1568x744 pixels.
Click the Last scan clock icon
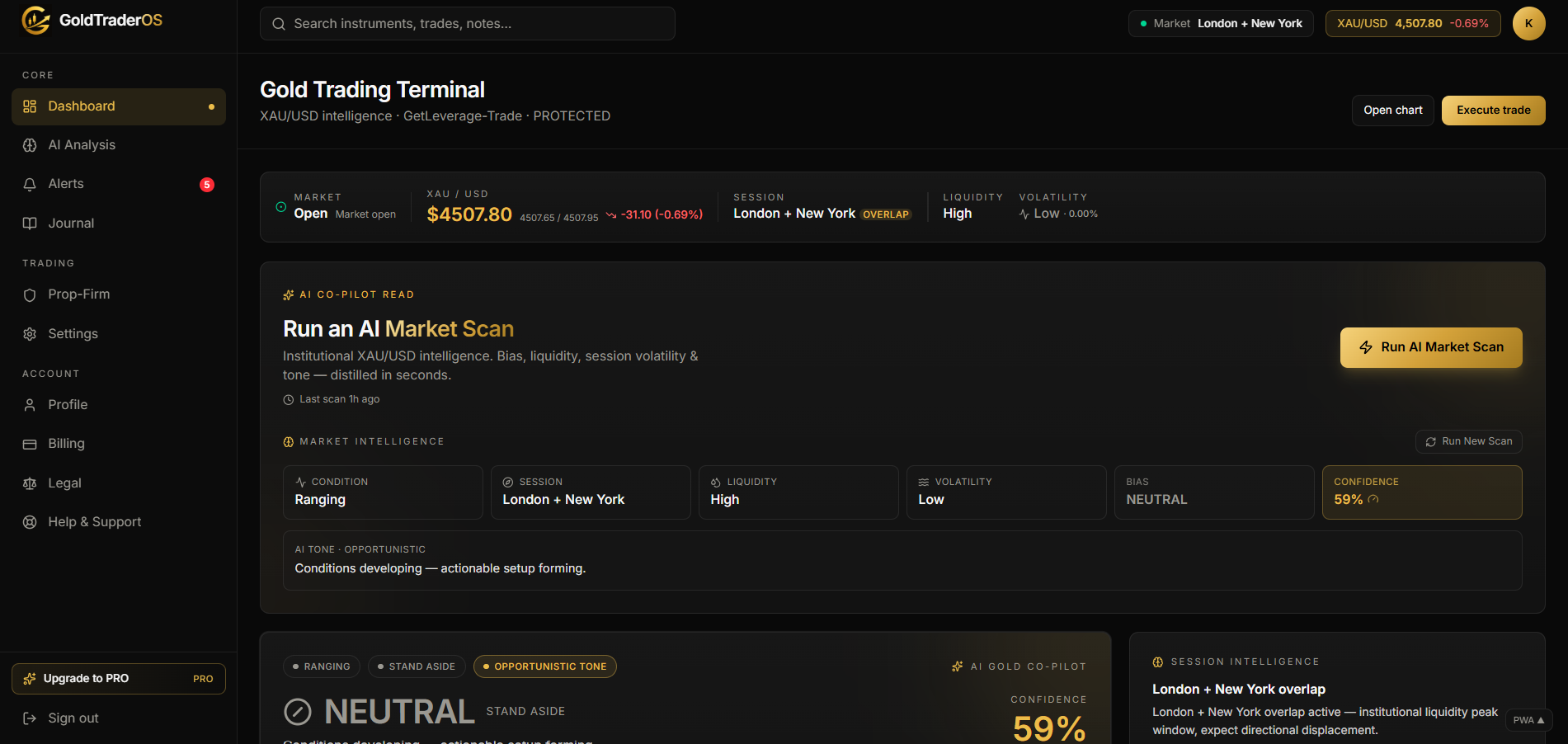(x=289, y=399)
